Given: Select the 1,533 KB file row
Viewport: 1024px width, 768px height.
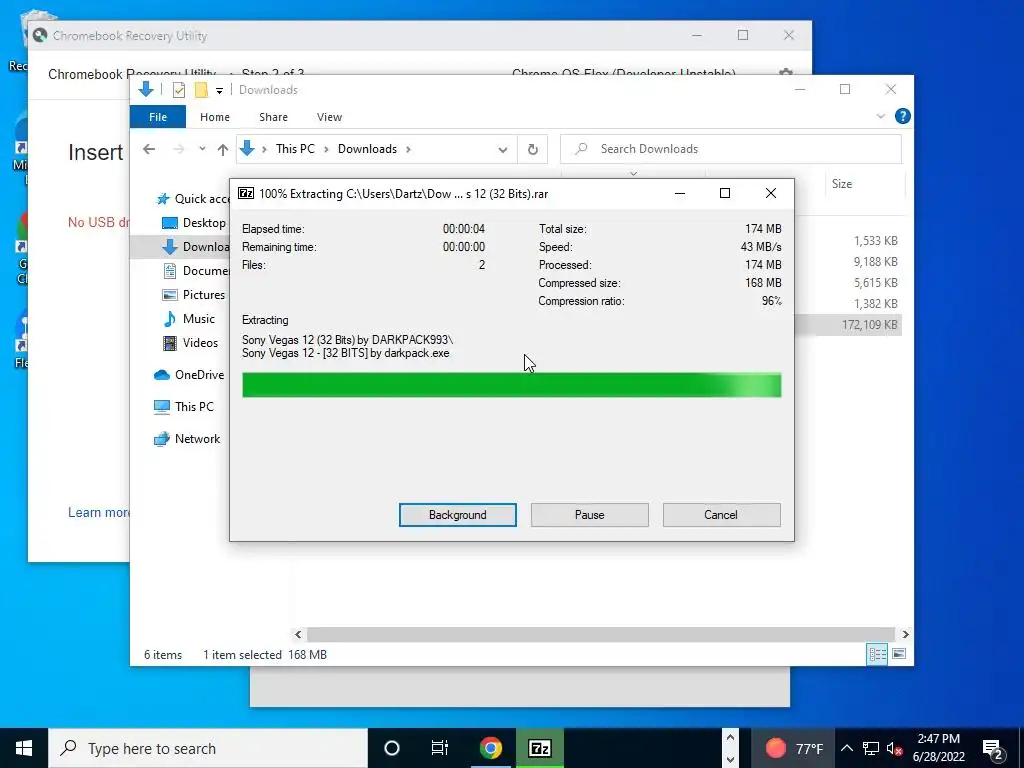Looking at the screenshot, I should pyautogui.click(x=848, y=241).
